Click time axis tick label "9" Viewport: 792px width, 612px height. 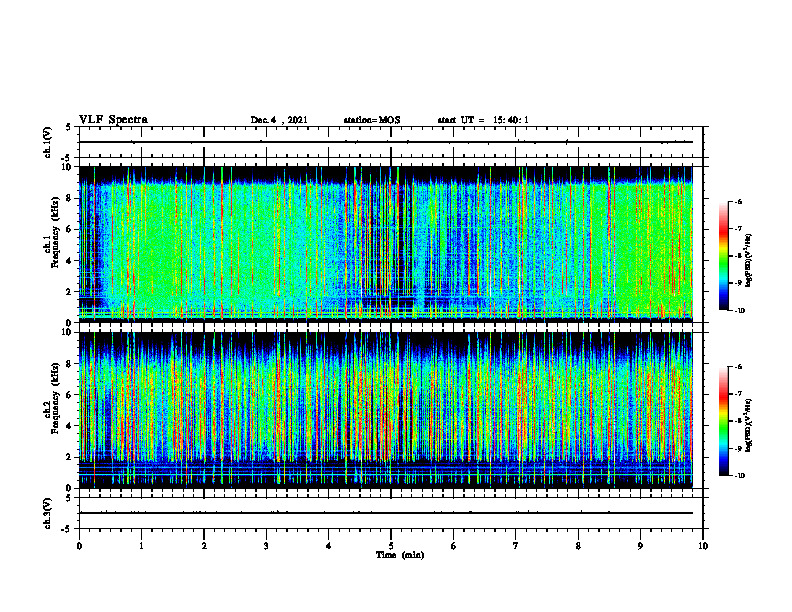tap(640, 546)
